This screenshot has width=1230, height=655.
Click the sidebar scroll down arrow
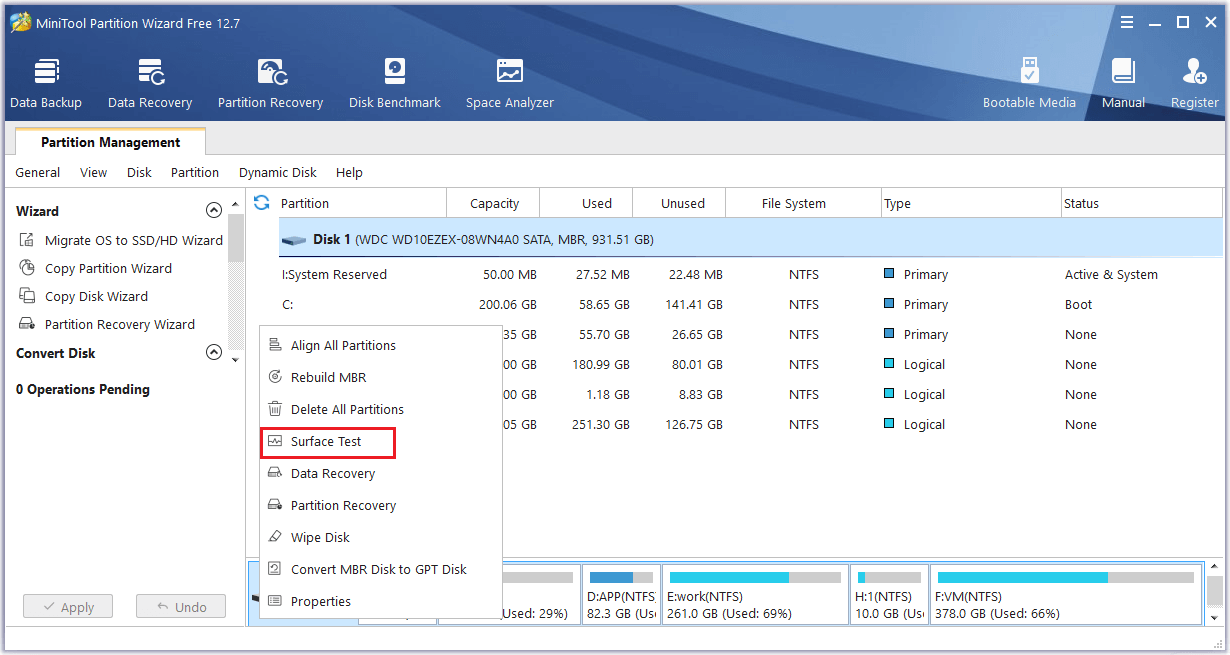point(236,359)
